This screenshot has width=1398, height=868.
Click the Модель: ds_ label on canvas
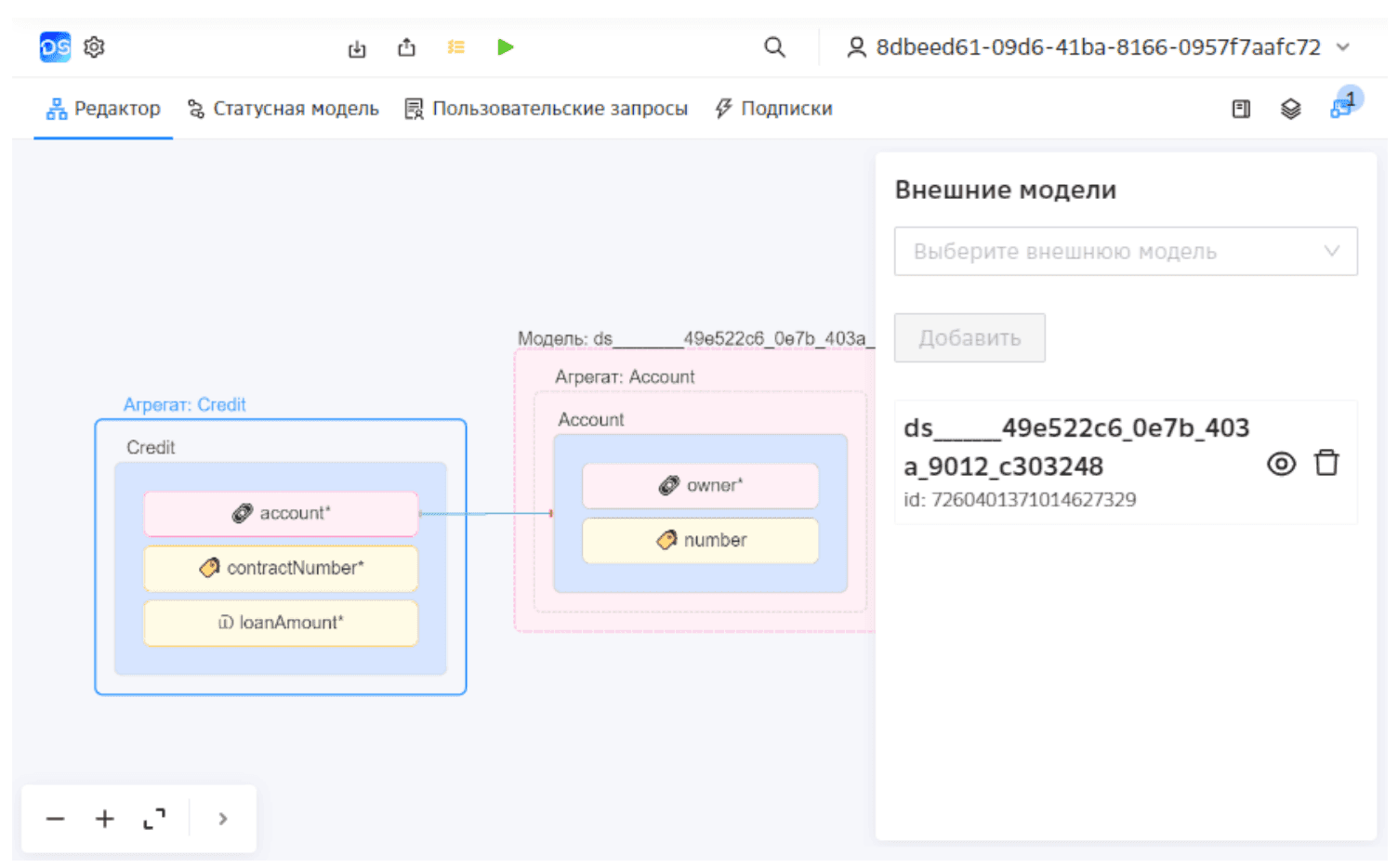695,338
